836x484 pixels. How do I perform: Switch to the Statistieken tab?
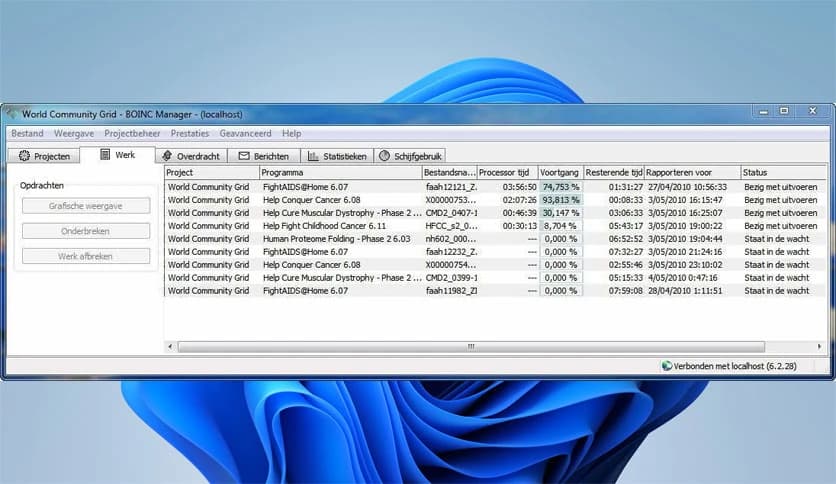(x=337, y=156)
